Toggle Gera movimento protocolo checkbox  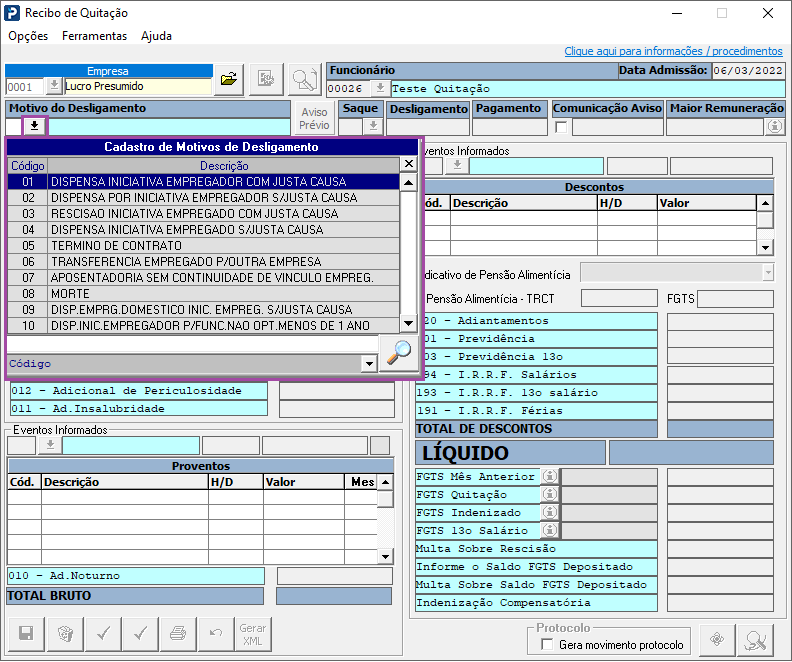[547, 644]
